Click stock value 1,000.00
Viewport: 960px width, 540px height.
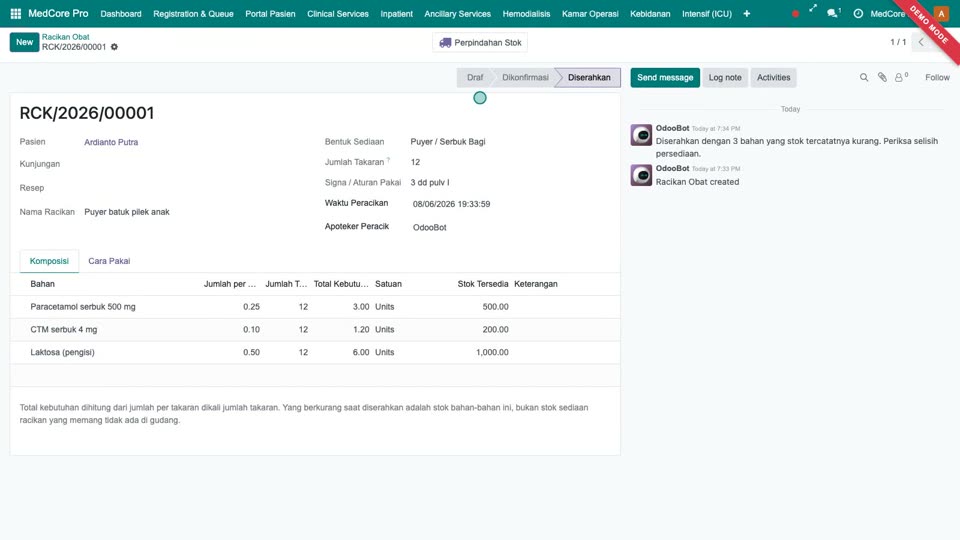click(x=492, y=352)
